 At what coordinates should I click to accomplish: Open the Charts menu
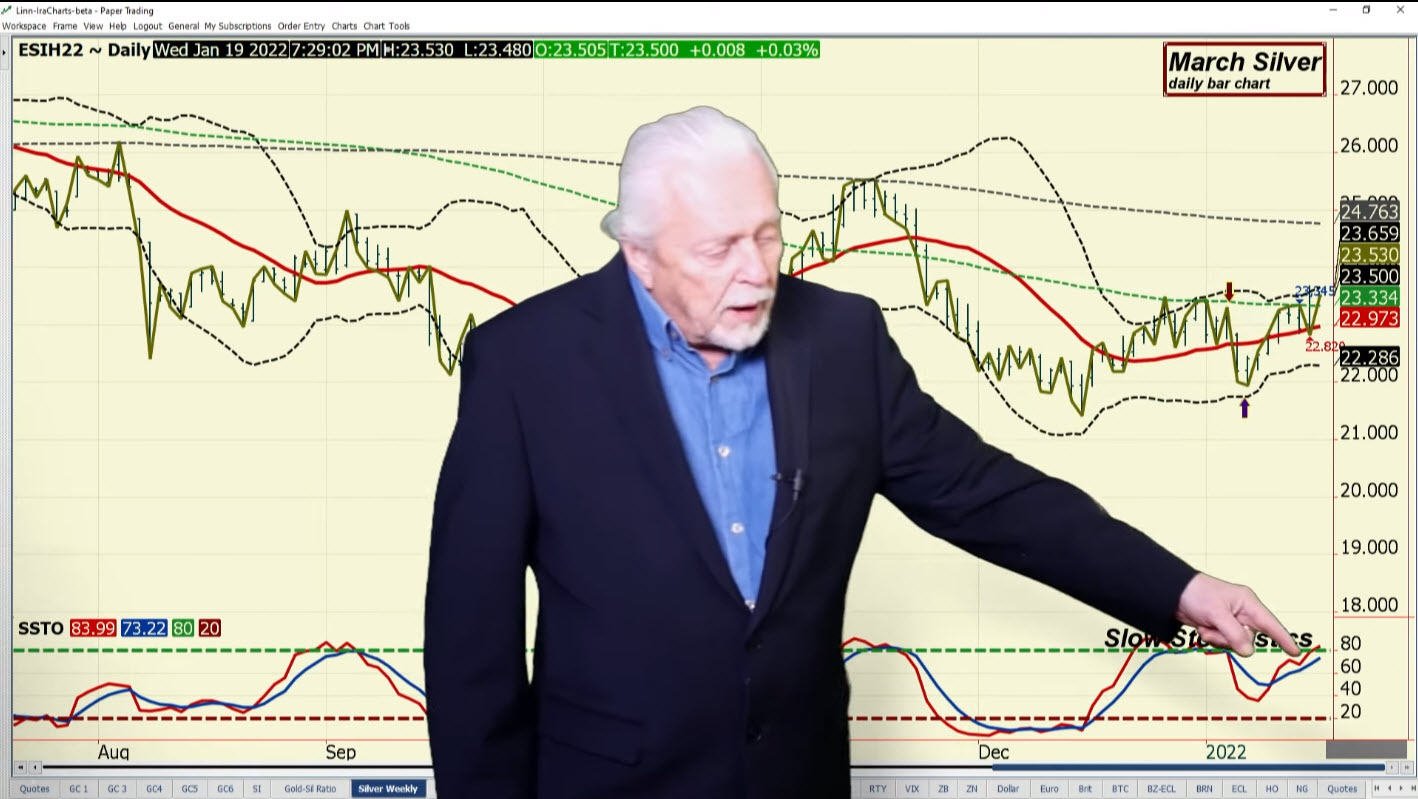[344, 26]
